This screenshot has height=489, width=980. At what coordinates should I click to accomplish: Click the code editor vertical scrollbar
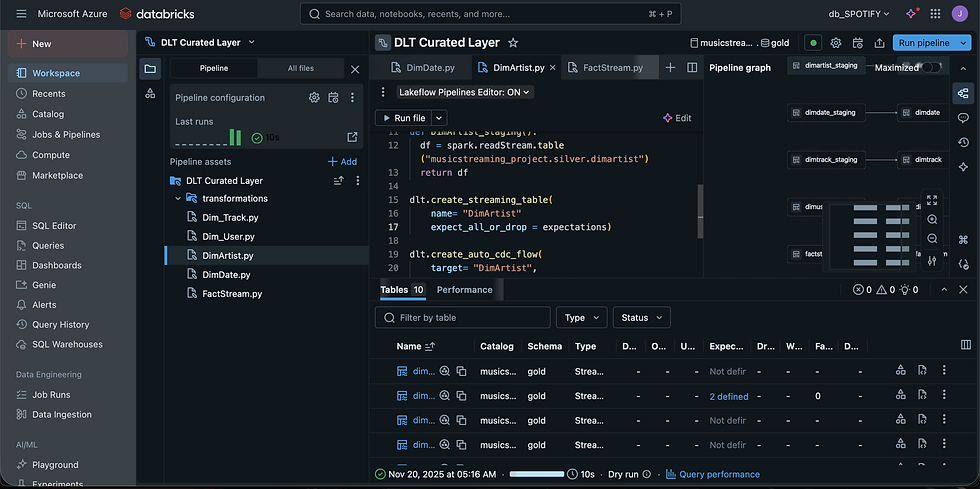(x=700, y=211)
